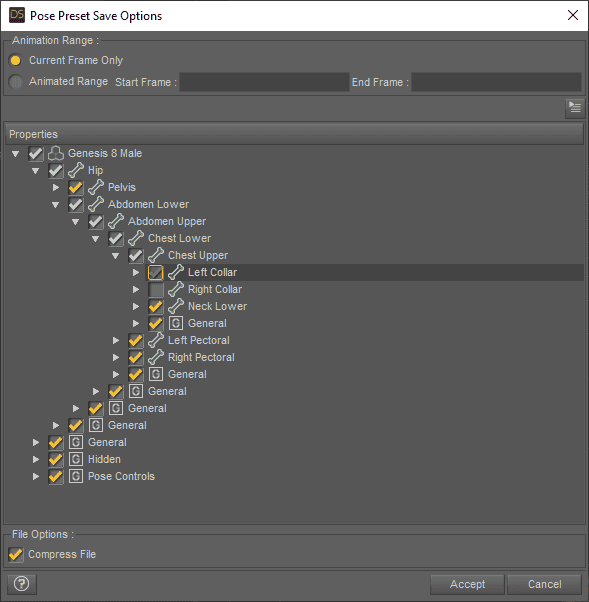Click the Cancel button
Image resolution: width=589 pixels, height=602 pixels.
tap(544, 584)
